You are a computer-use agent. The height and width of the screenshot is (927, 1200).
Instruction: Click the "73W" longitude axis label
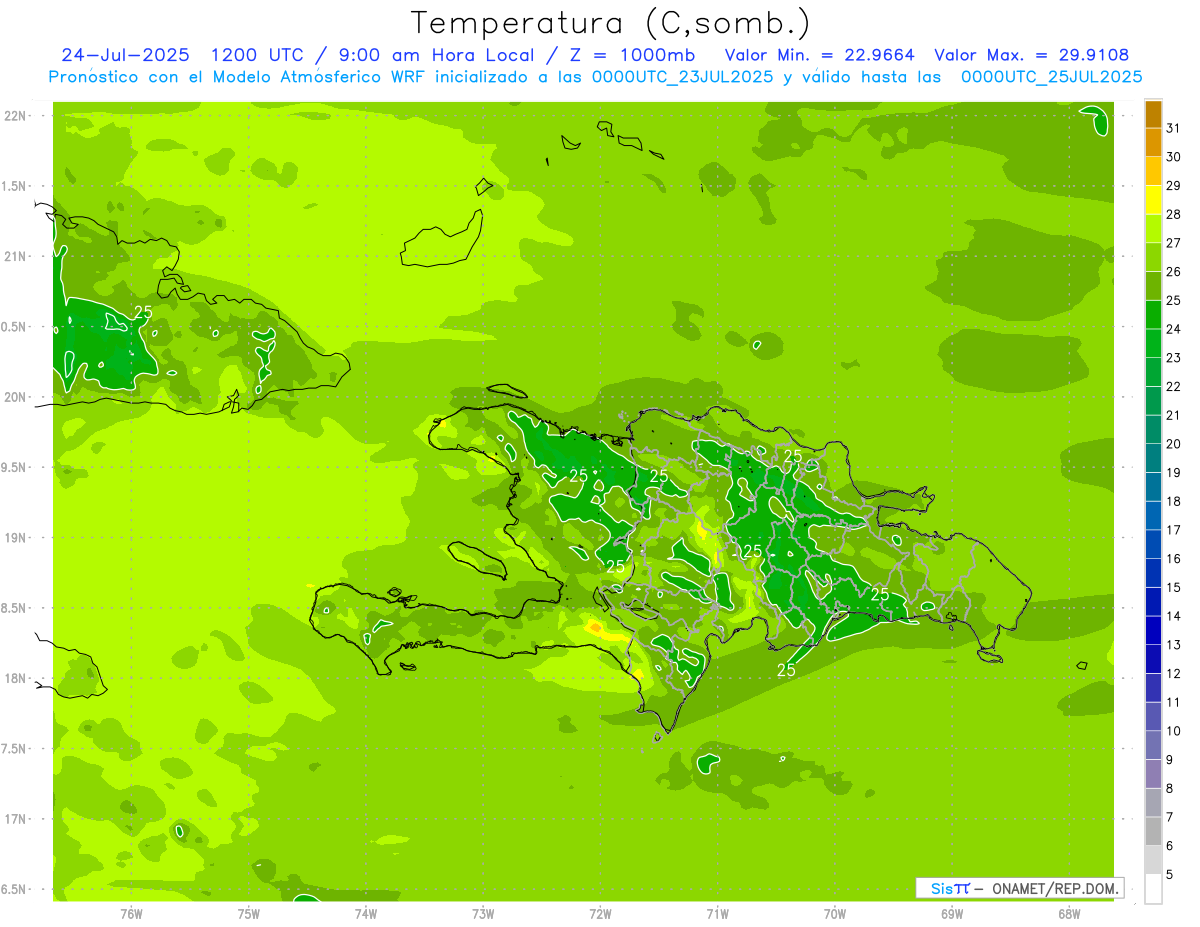click(483, 914)
